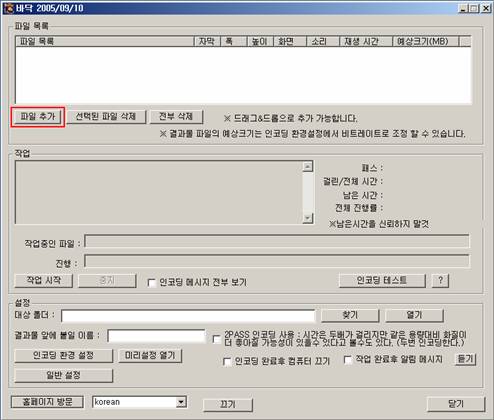494x420 pixels.
Task: Click 전부 삭제 button
Action: click(x=176, y=116)
